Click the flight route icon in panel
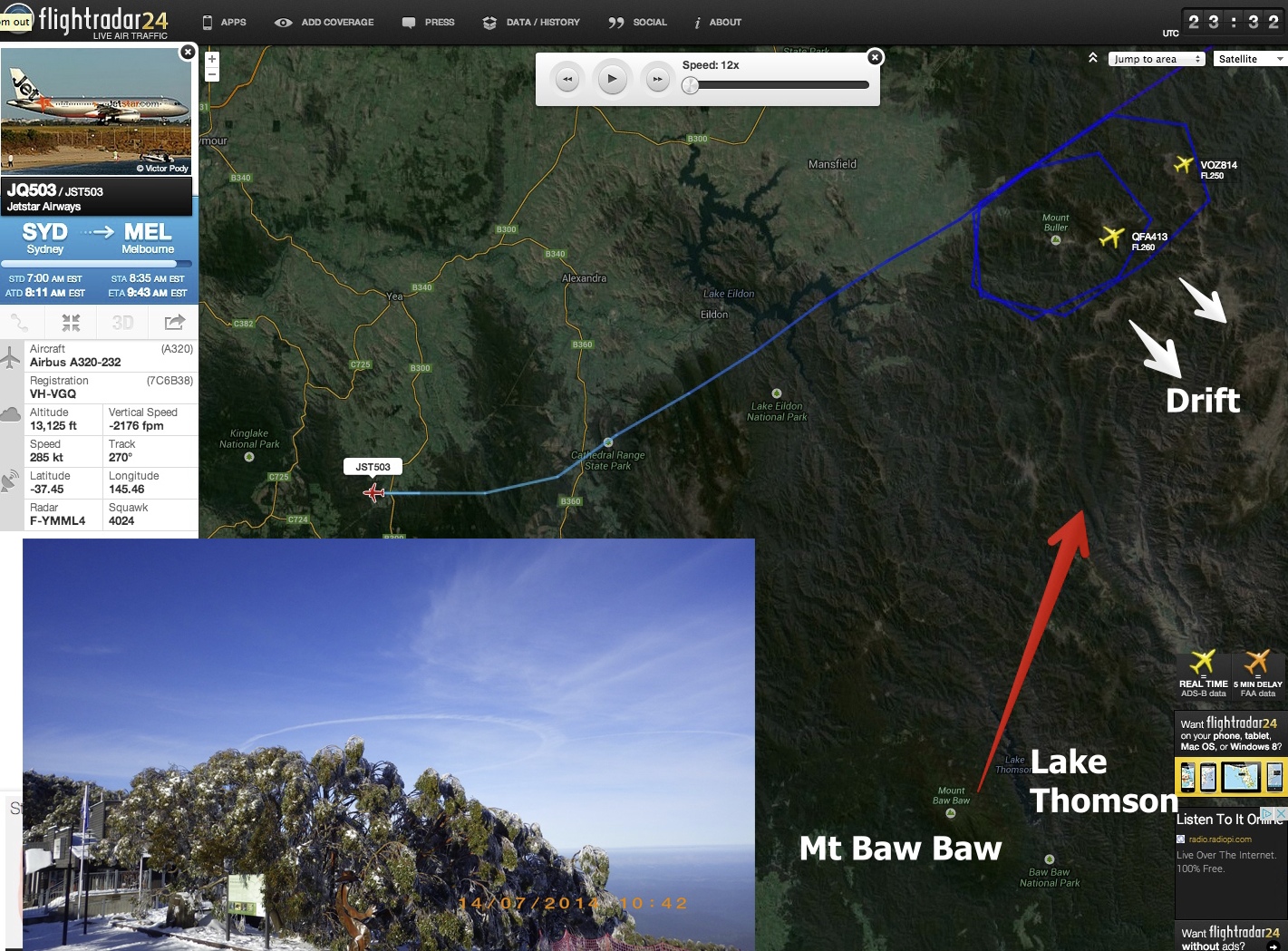The height and width of the screenshot is (951, 1288). 19,322
